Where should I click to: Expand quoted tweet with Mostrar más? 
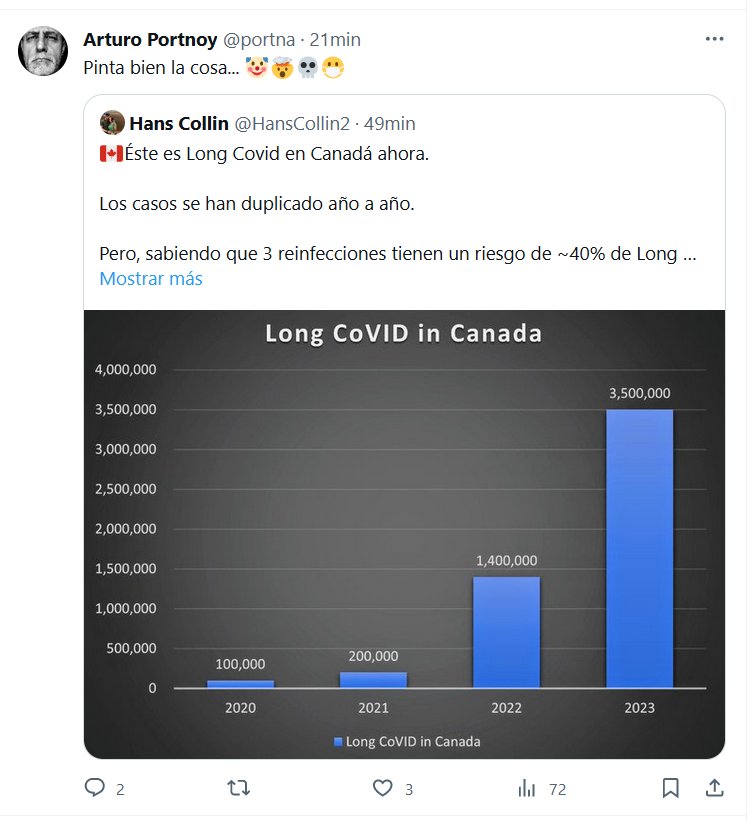pos(151,279)
